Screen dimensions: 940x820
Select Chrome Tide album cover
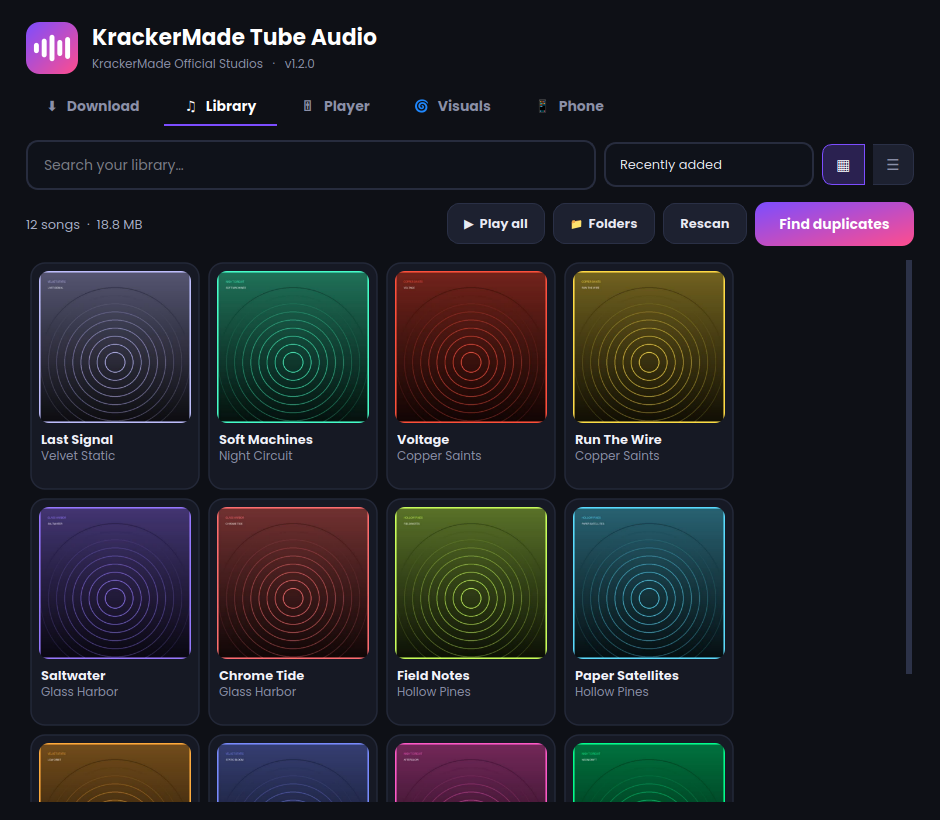tap(293, 583)
